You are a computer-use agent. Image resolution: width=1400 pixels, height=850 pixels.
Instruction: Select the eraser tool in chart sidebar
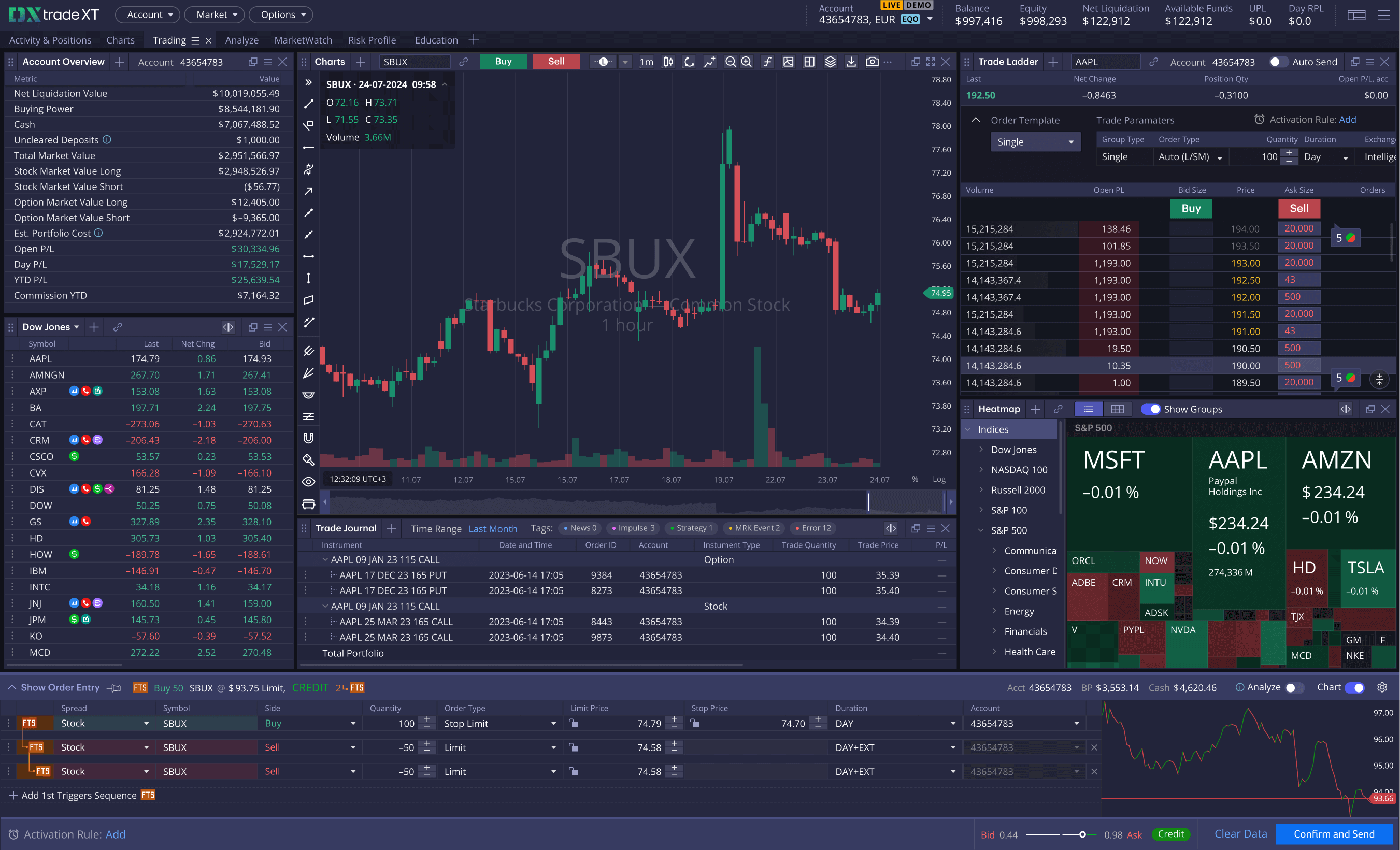click(x=308, y=459)
